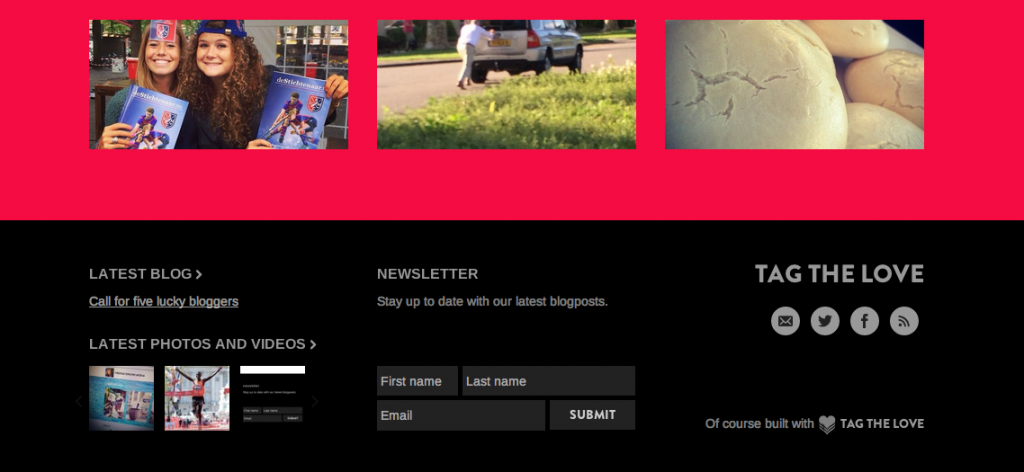Click the large TAG THE LOVE footer logo
This screenshot has width=1024, height=472.
[839, 274]
